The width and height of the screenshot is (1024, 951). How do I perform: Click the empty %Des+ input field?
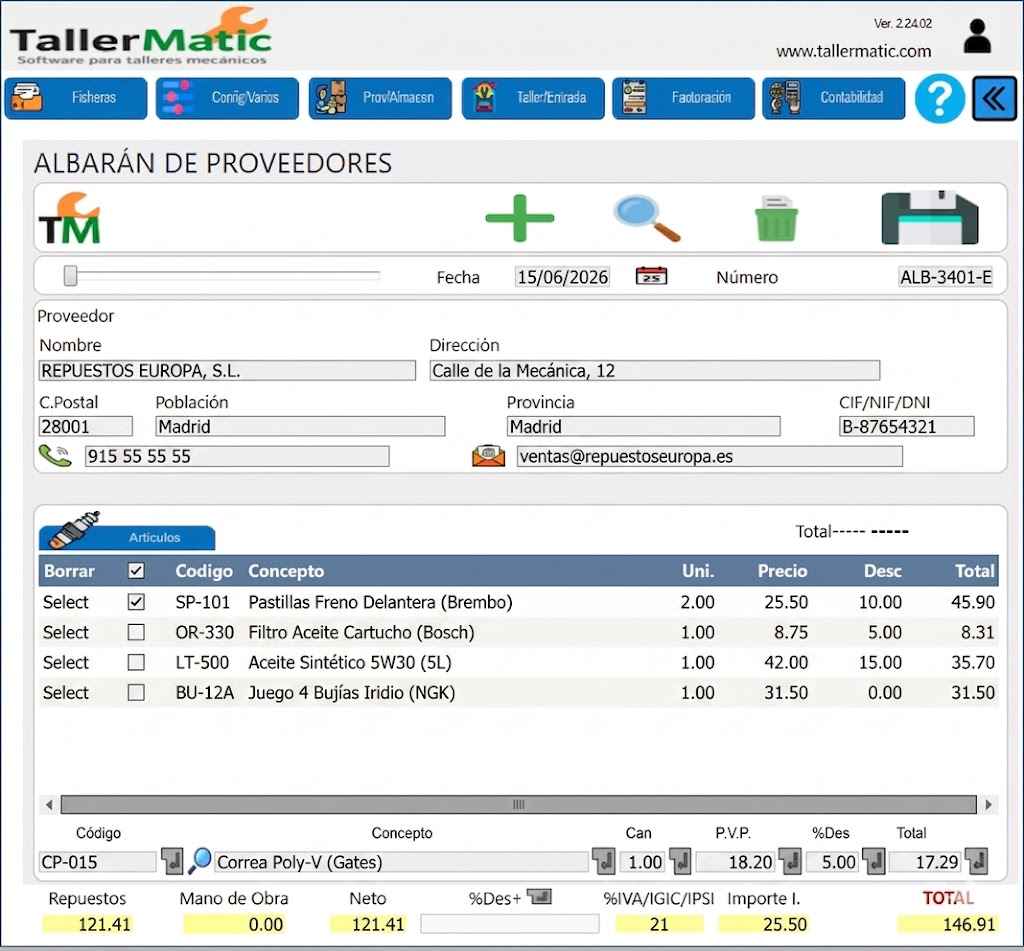pos(510,924)
